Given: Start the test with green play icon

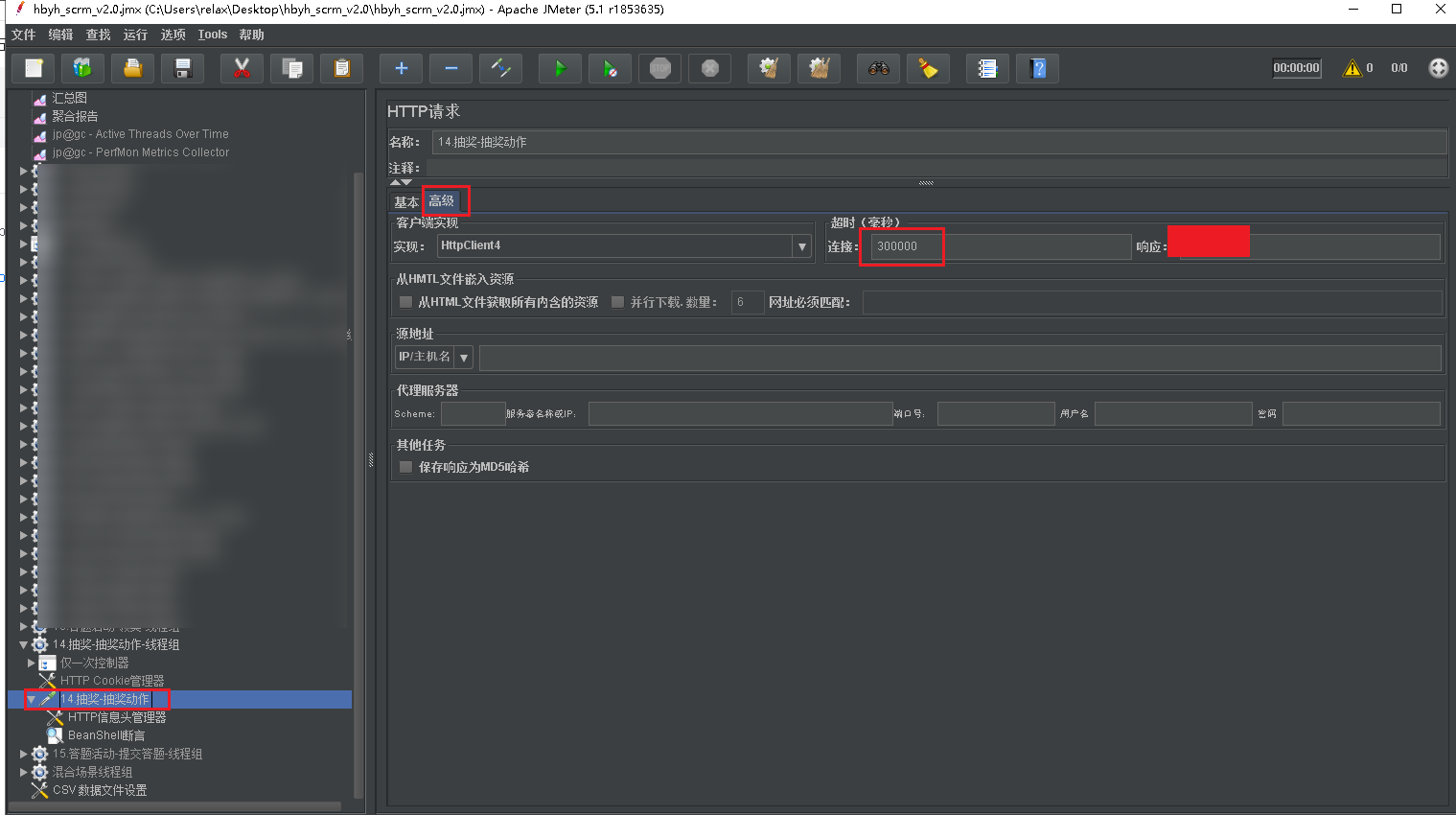Looking at the screenshot, I should [x=561, y=68].
